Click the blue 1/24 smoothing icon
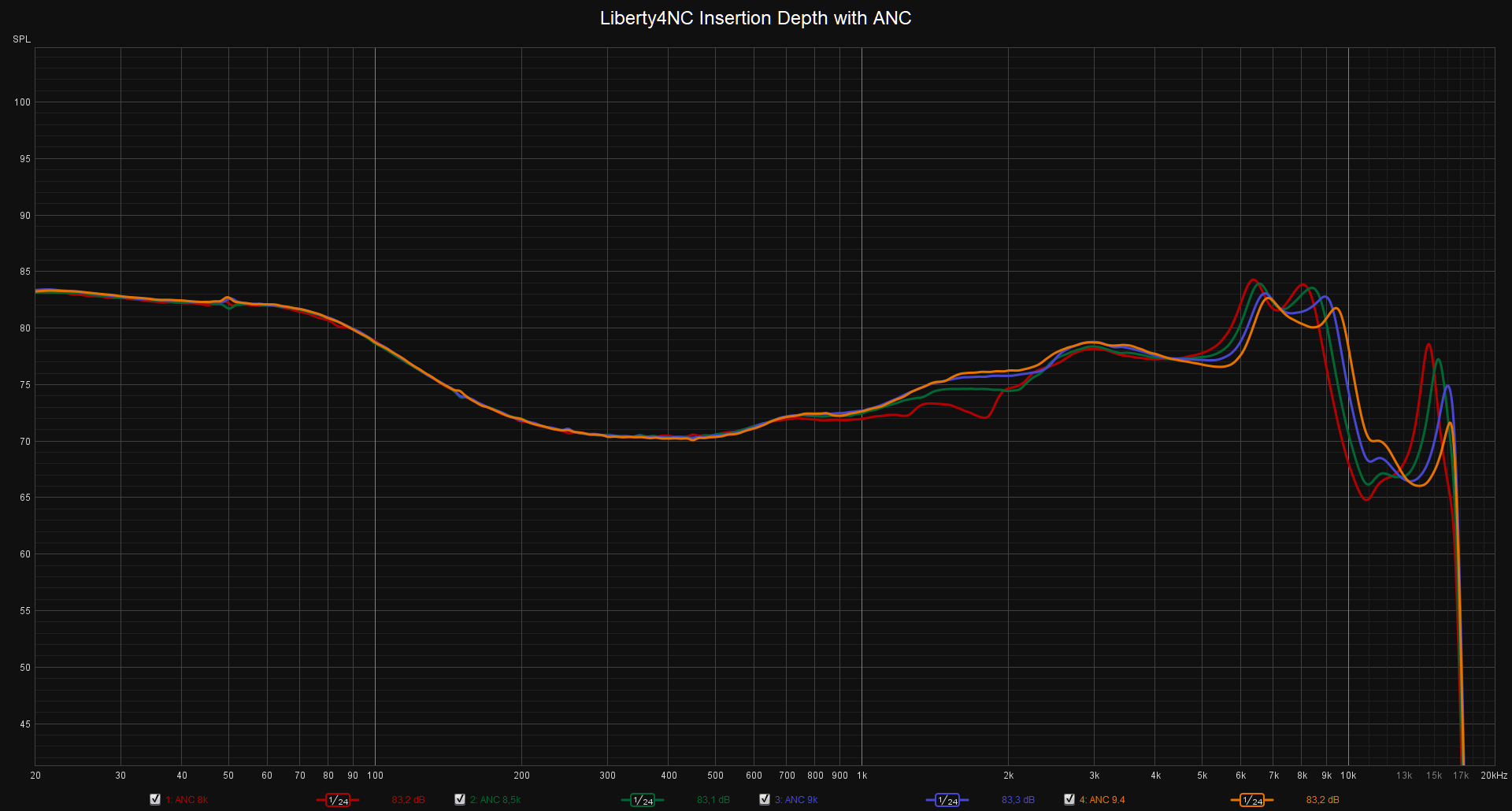 tap(947, 800)
